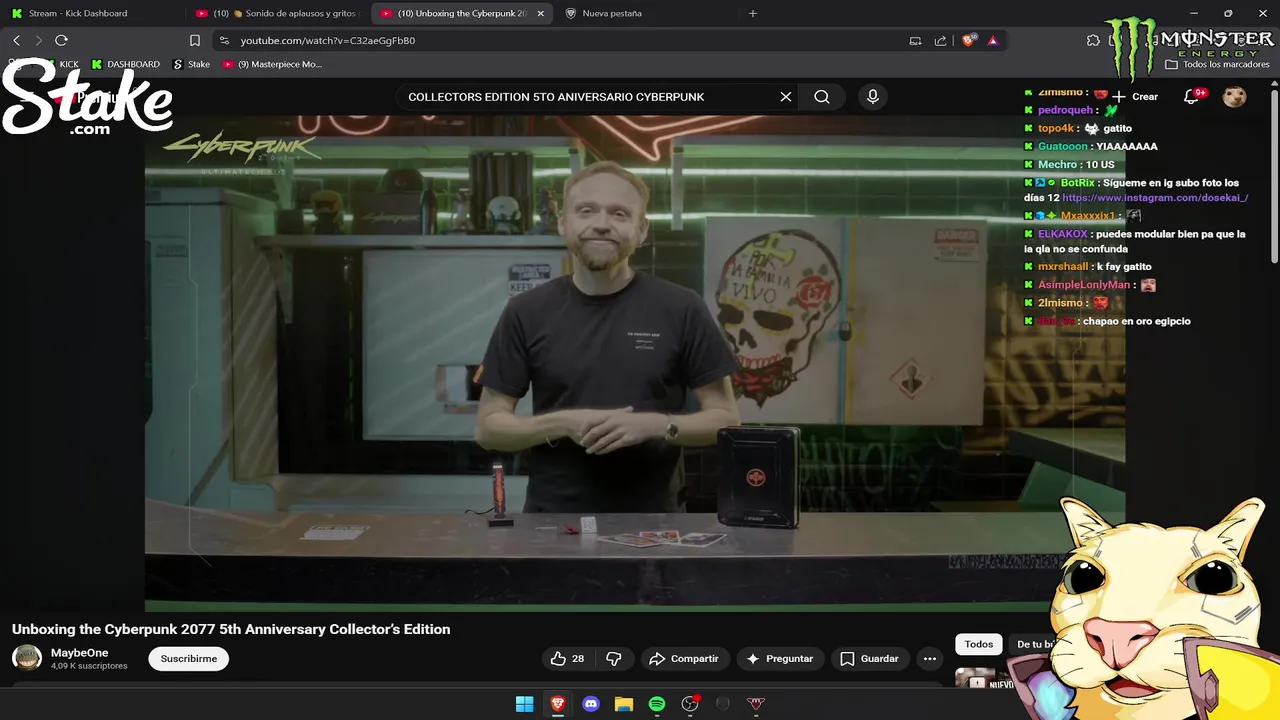Open cast media icon in address bar
This screenshot has height=720, width=1280.
click(x=915, y=40)
